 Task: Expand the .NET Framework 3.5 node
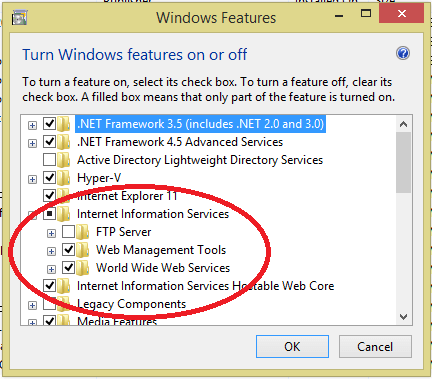pyautogui.click(x=32, y=125)
